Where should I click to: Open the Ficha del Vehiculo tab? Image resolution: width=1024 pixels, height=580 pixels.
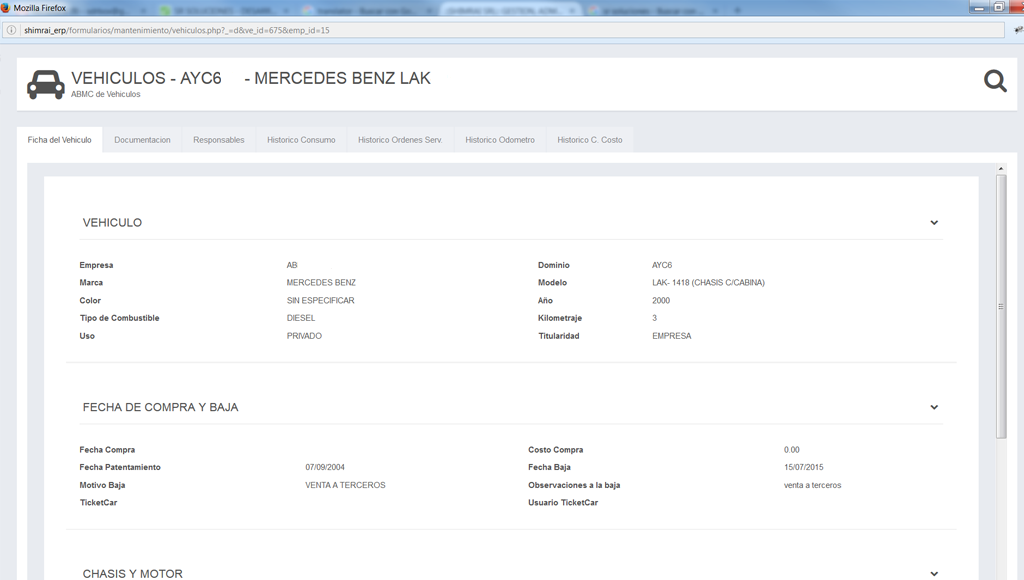(x=59, y=140)
